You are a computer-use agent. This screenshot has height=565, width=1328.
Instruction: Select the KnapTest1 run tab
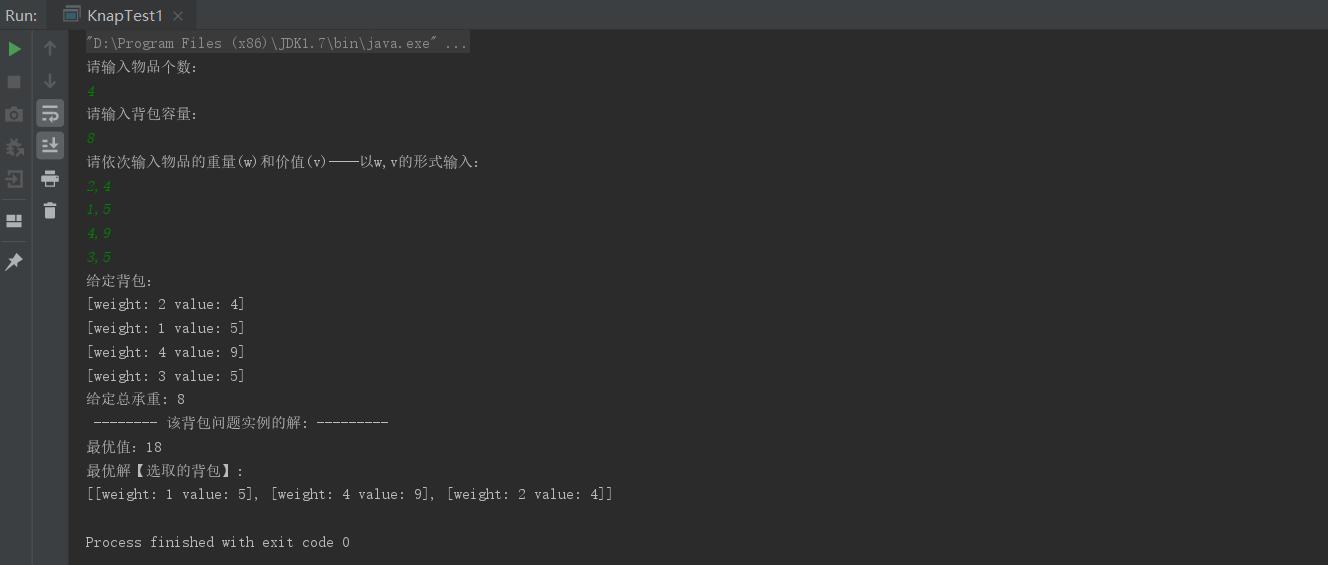coord(123,15)
